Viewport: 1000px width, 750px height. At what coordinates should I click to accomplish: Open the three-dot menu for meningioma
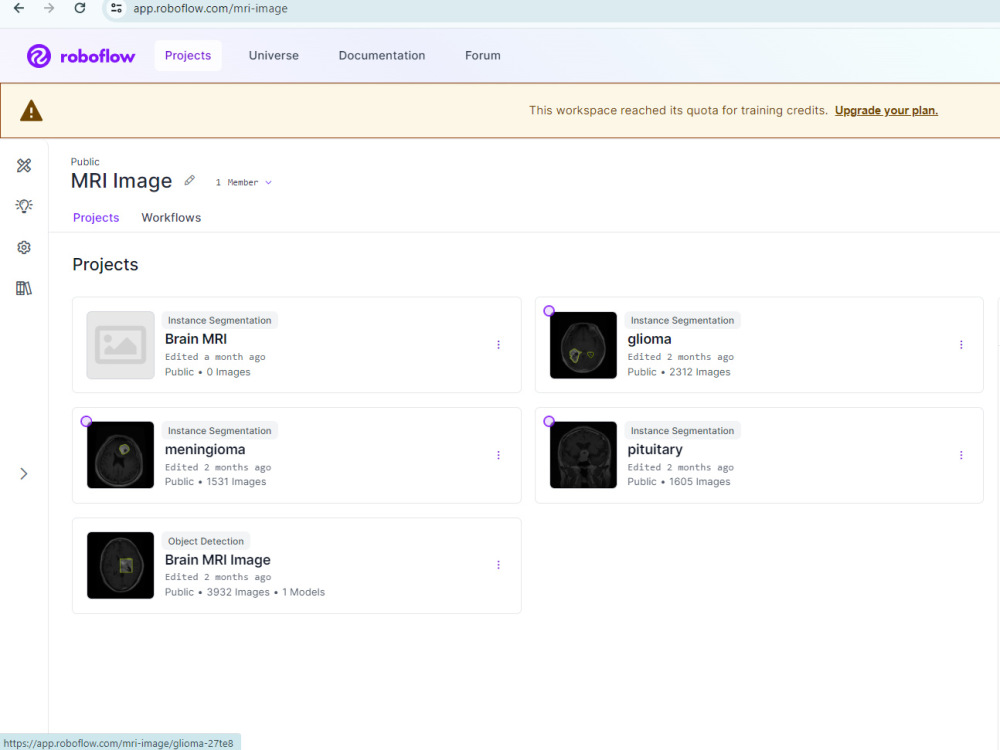(x=498, y=455)
